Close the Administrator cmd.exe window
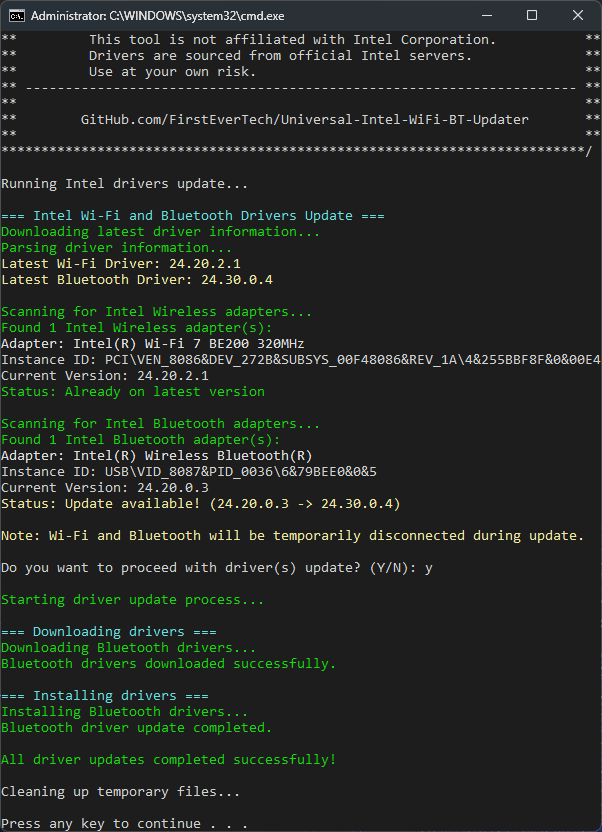This screenshot has height=832, width=602. (578, 16)
